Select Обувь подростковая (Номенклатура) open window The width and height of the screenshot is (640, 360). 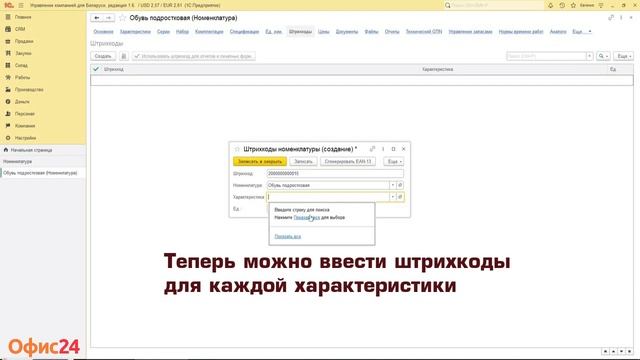pos(40,173)
